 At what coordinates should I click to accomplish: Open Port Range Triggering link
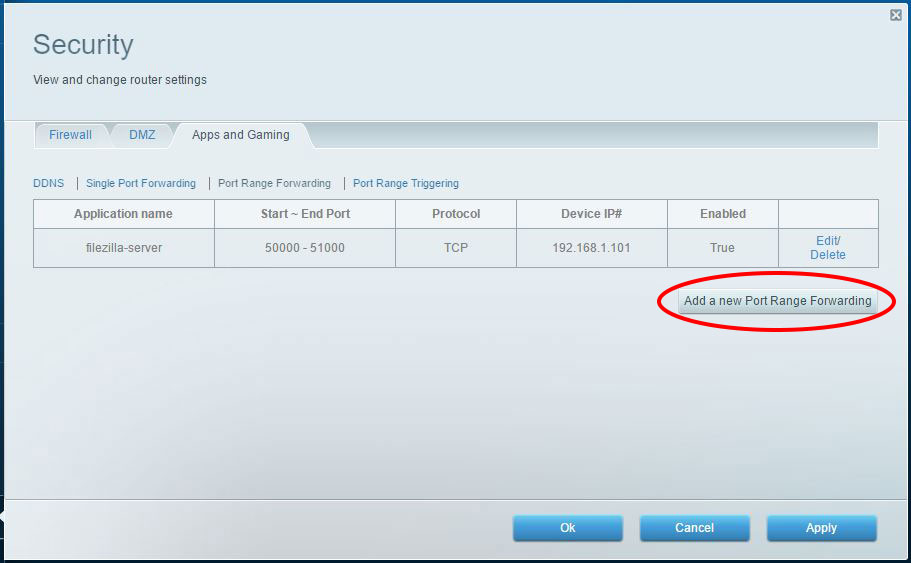pyautogui.click(x=406, y=183)
